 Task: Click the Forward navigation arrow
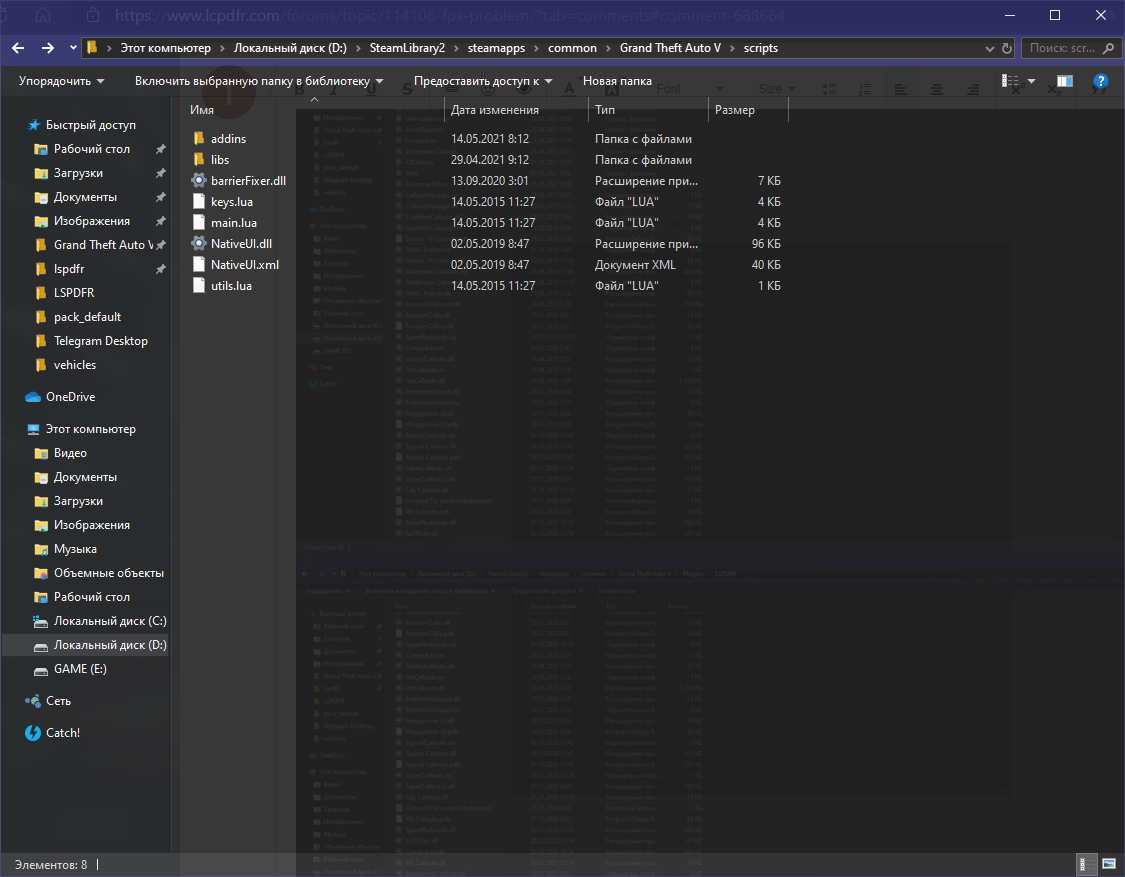48,48
